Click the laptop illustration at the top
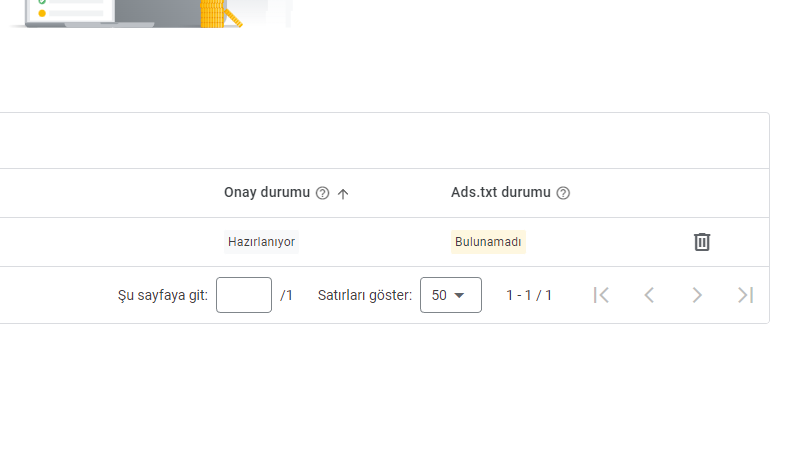Viewport: 786px width, 454px height. point(89,14)
